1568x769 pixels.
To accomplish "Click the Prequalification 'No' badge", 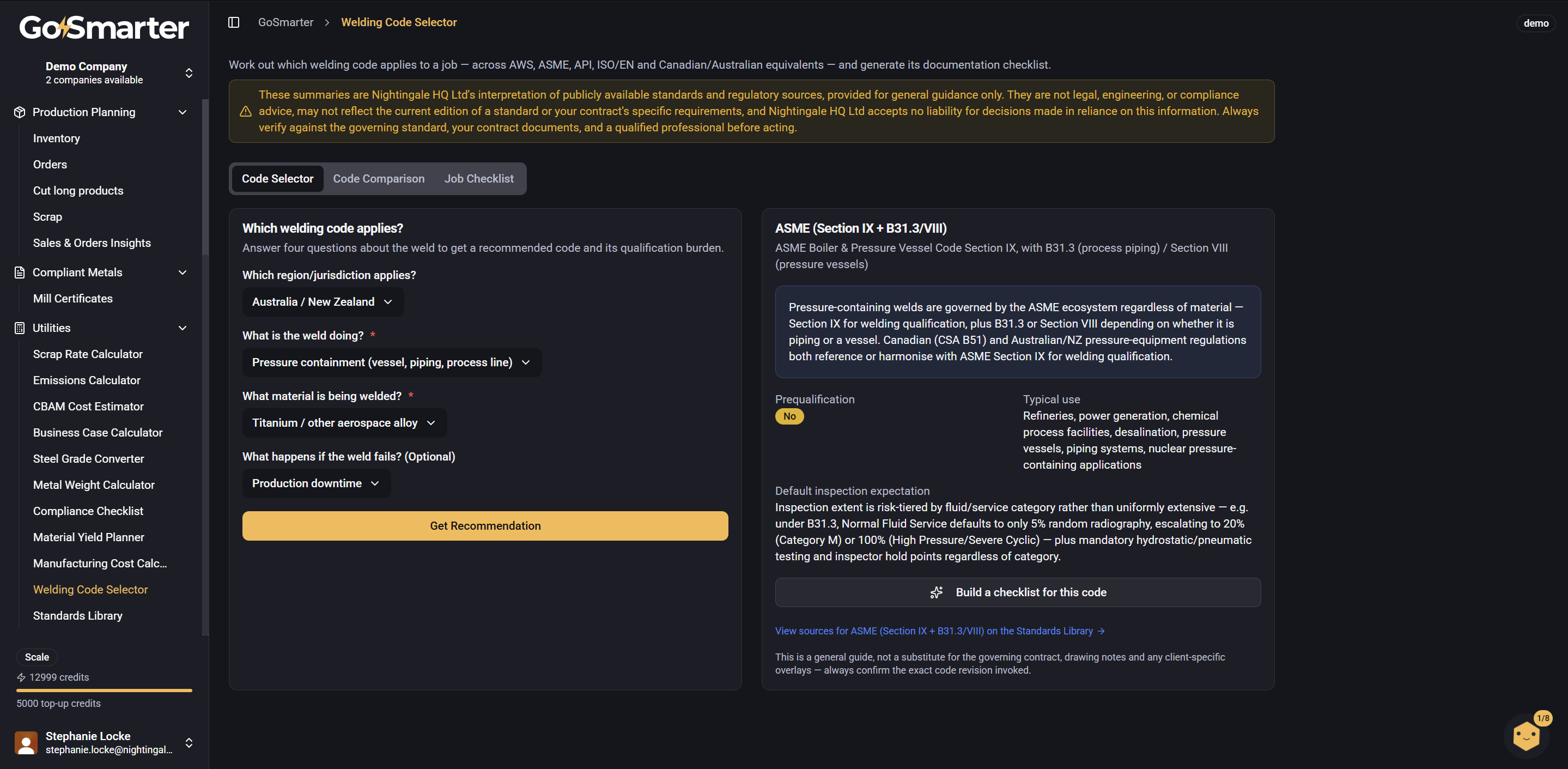I will (789, 416).
